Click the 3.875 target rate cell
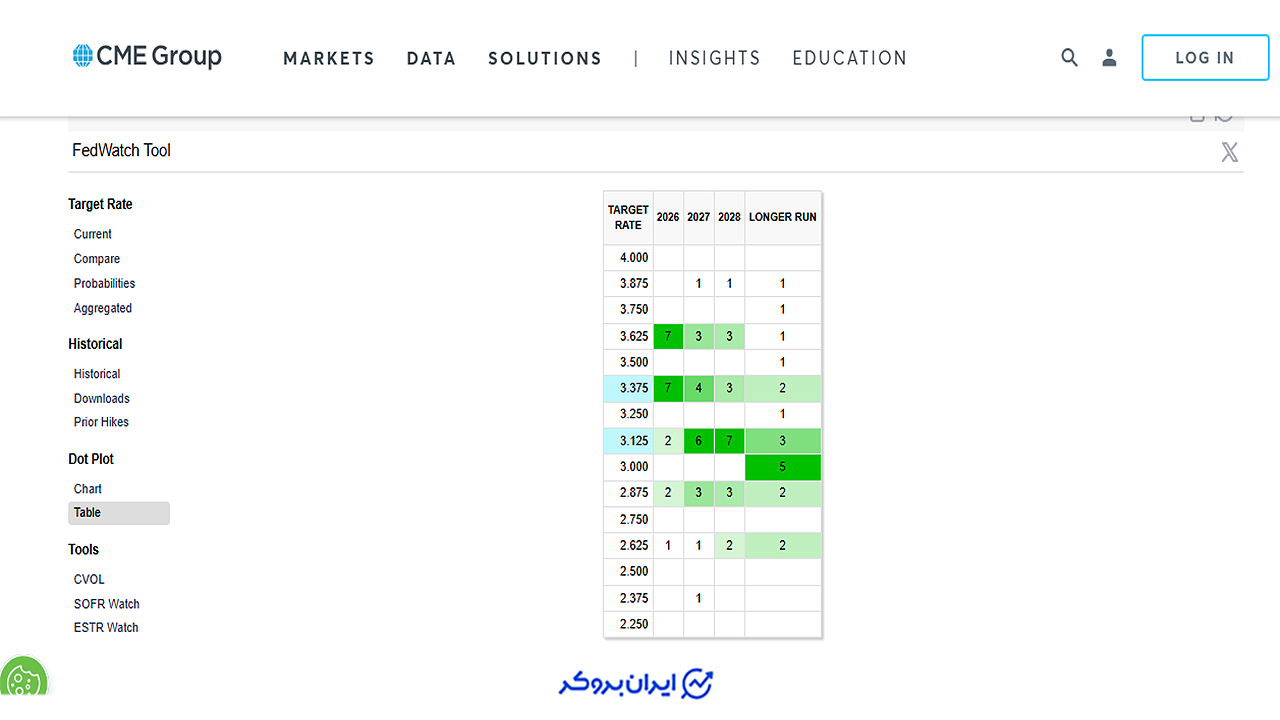This screenshot has height=720, width=1280. tap(629, 284)
